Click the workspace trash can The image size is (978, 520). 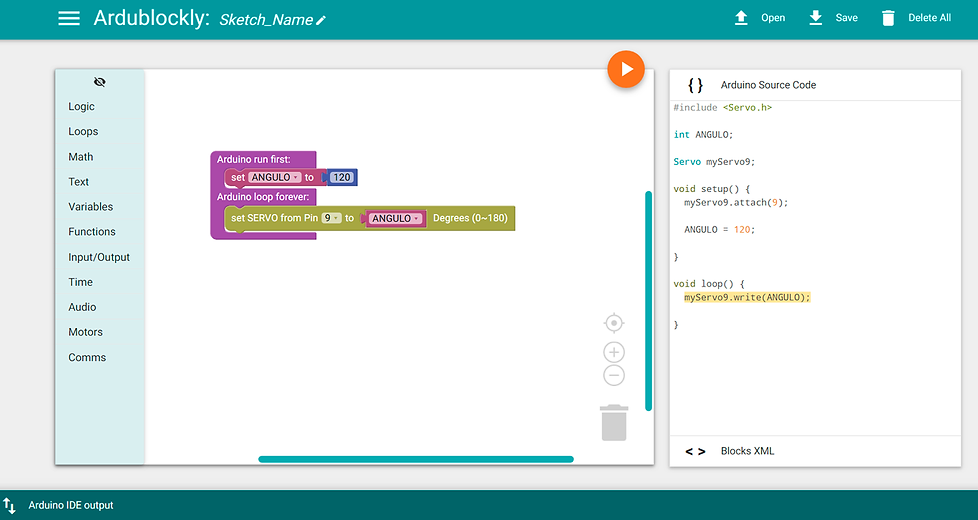[x=614, y=423]
